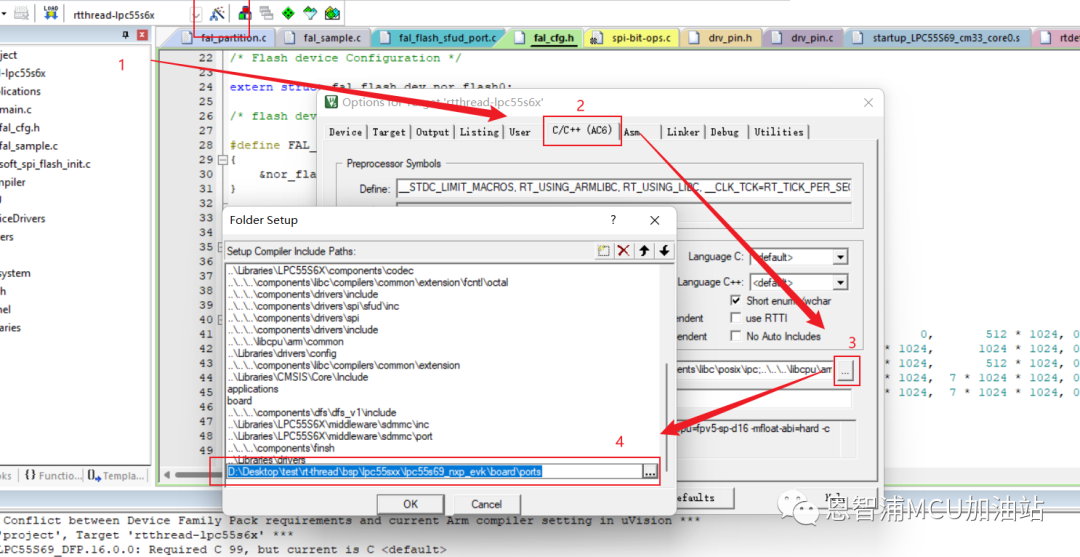Switch to the Listing tab
The height and width of the screenshot is (557, 1080).
479,132
